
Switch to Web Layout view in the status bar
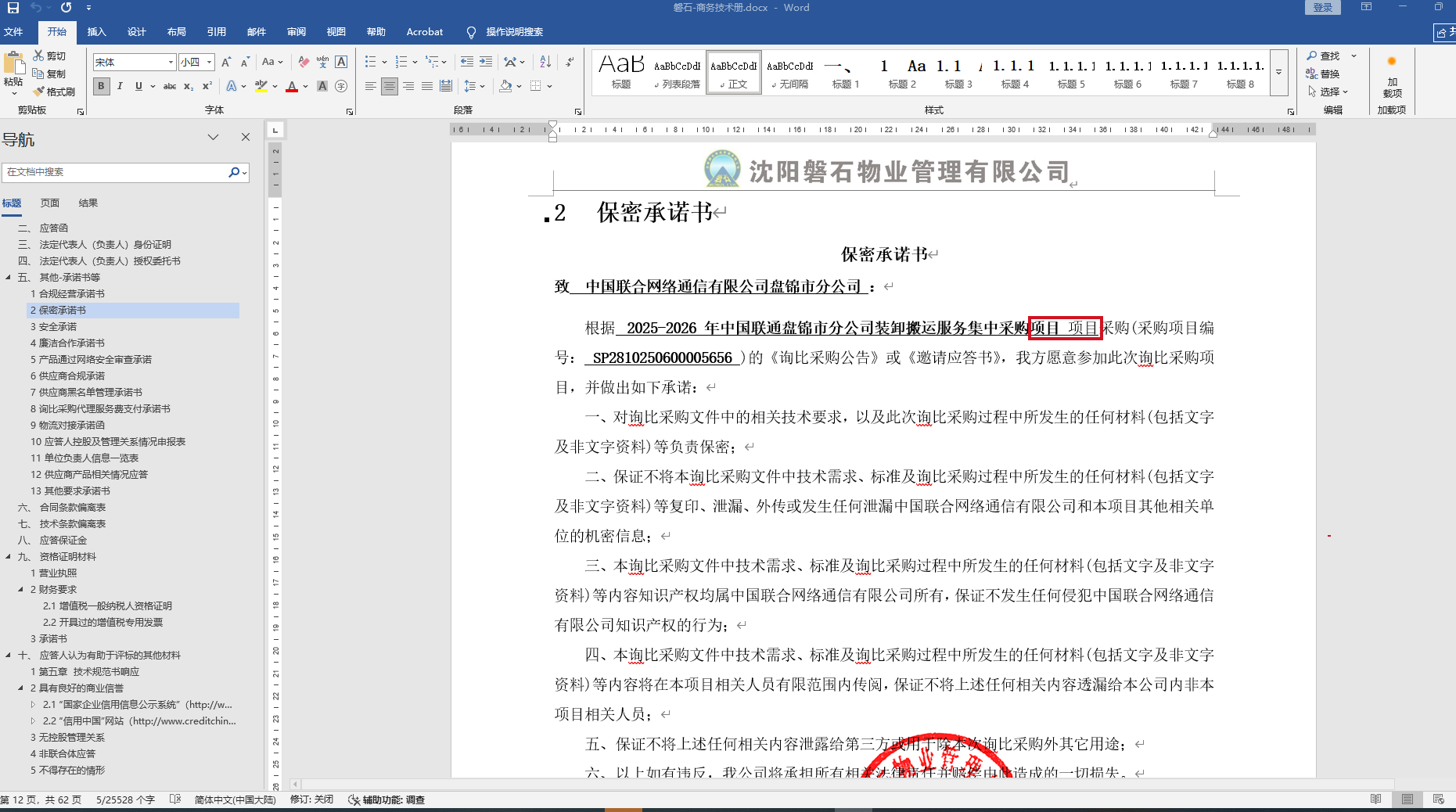(1439, 799)
